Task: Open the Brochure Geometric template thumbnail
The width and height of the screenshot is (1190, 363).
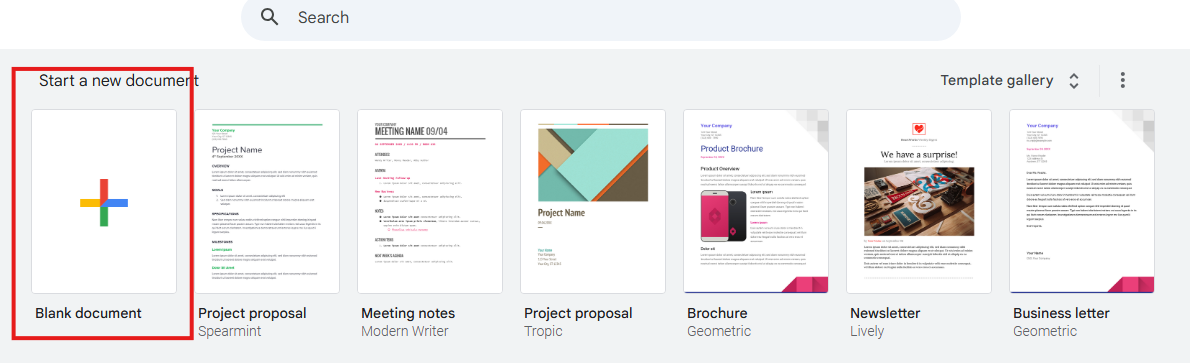Action: coord(756,201)
